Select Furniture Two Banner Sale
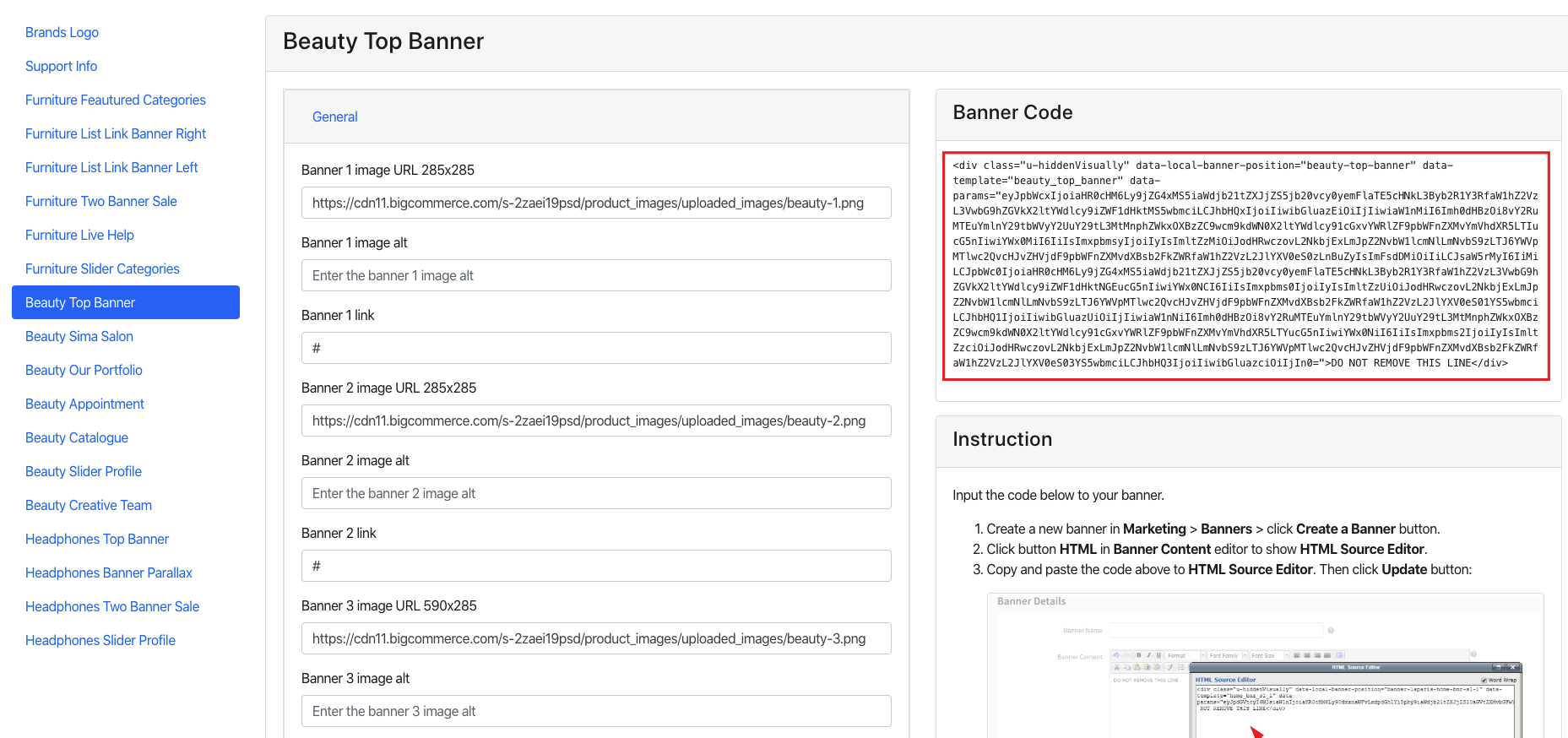 click(101, 201)
